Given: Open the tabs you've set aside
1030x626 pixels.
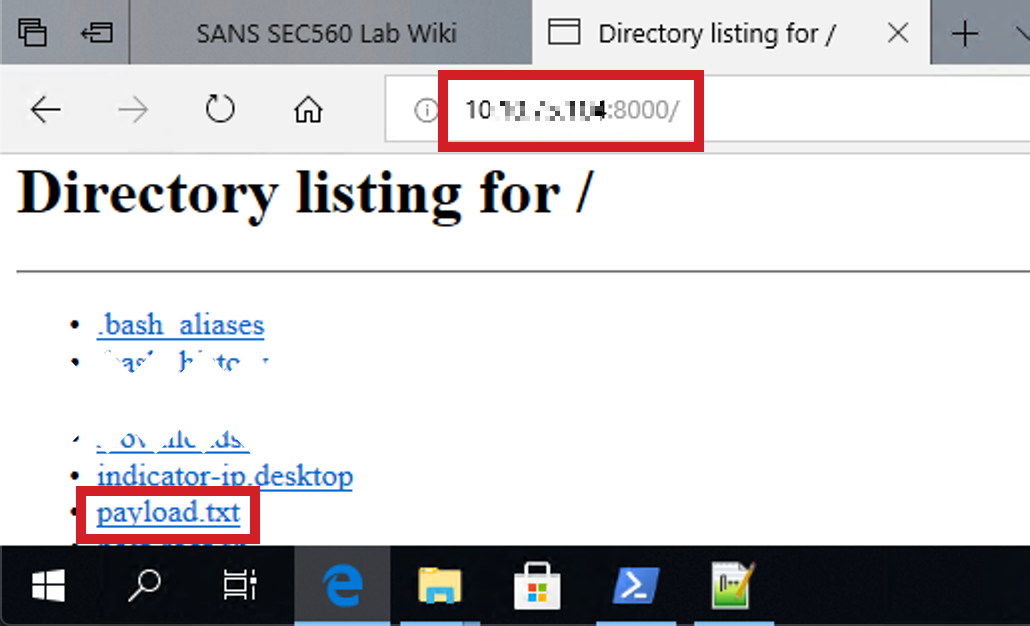Looking at the screenshot, I should pos(33,33).
